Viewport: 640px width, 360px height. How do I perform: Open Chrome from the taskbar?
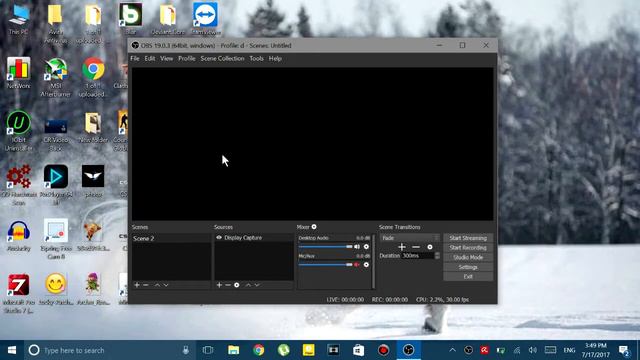click(x=258, y=350)
